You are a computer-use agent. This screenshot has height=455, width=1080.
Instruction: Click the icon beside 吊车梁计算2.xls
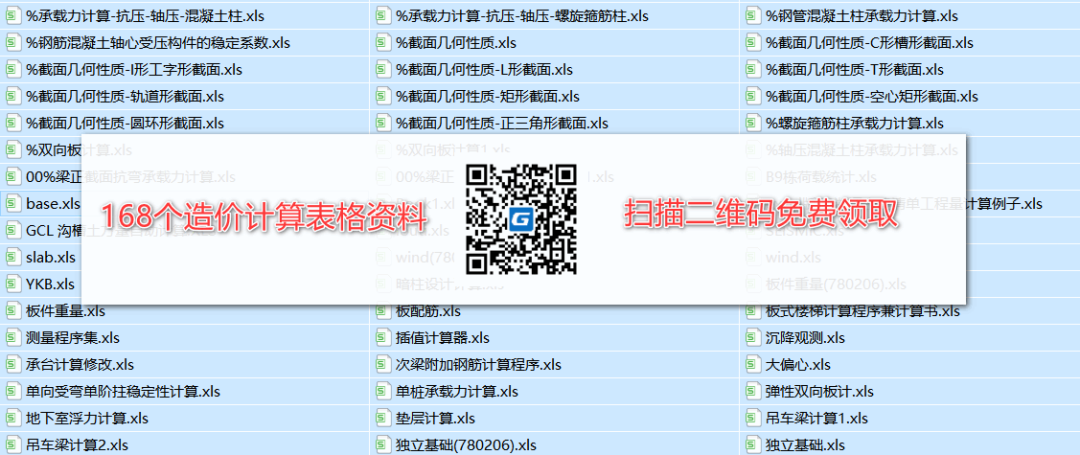(13, 445)
